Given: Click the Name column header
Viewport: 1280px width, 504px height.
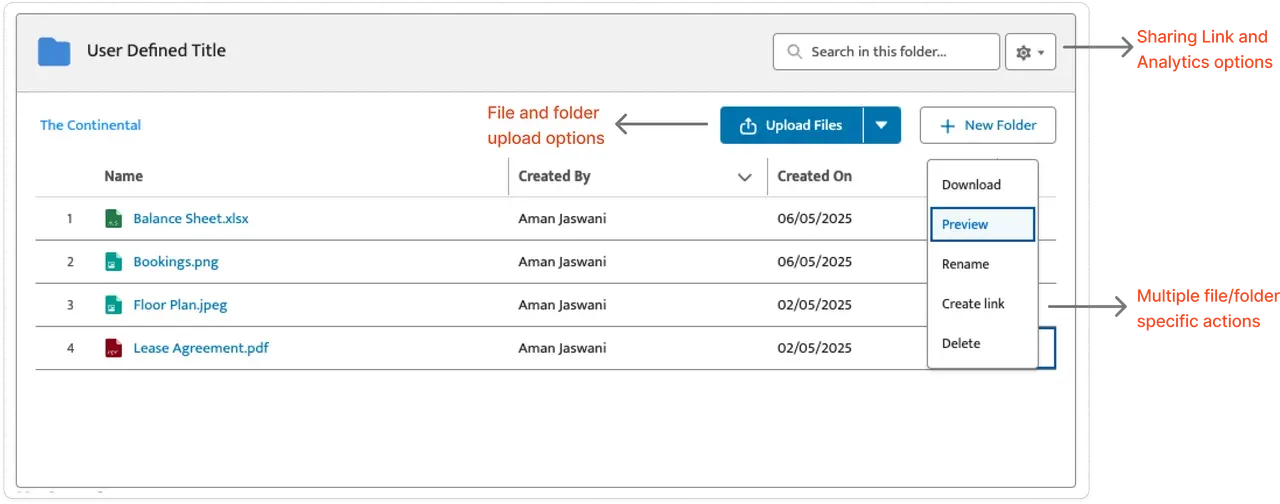Looking at the screenshot, I should point(123,176).
